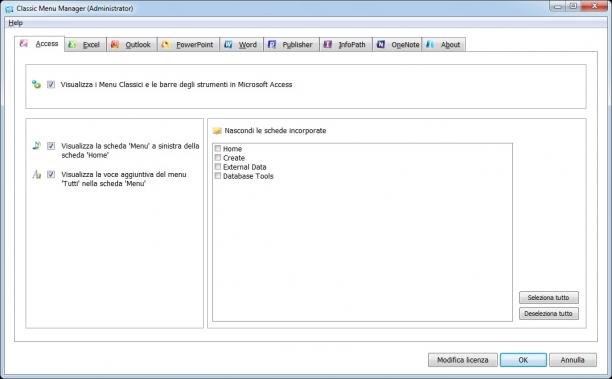
Task: Click the Publisher icon on its tab
Action: [272, 44]
